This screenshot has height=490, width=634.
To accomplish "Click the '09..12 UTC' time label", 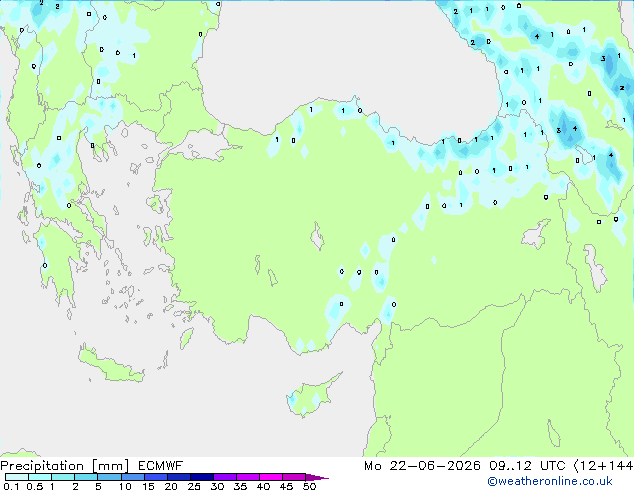I will tap(527, 466).
